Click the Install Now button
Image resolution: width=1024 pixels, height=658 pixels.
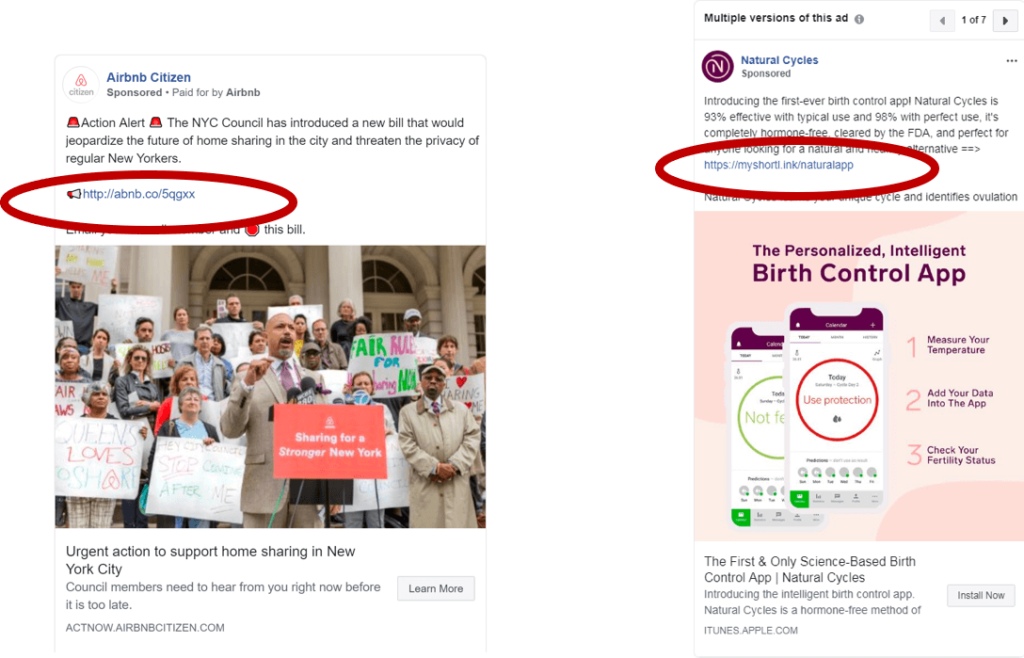[980, 595]
